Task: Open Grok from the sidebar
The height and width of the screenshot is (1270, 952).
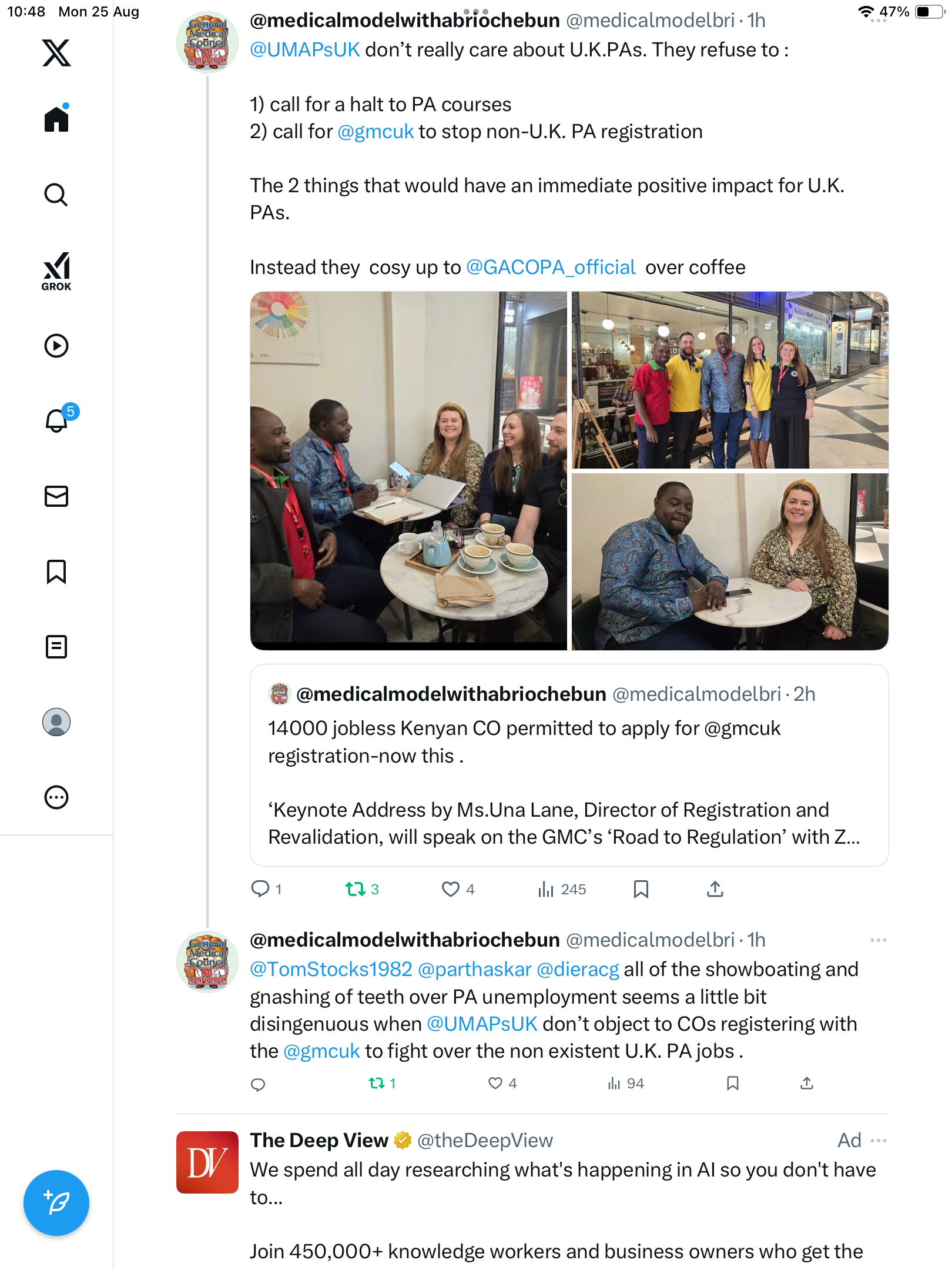Action: 56,272
